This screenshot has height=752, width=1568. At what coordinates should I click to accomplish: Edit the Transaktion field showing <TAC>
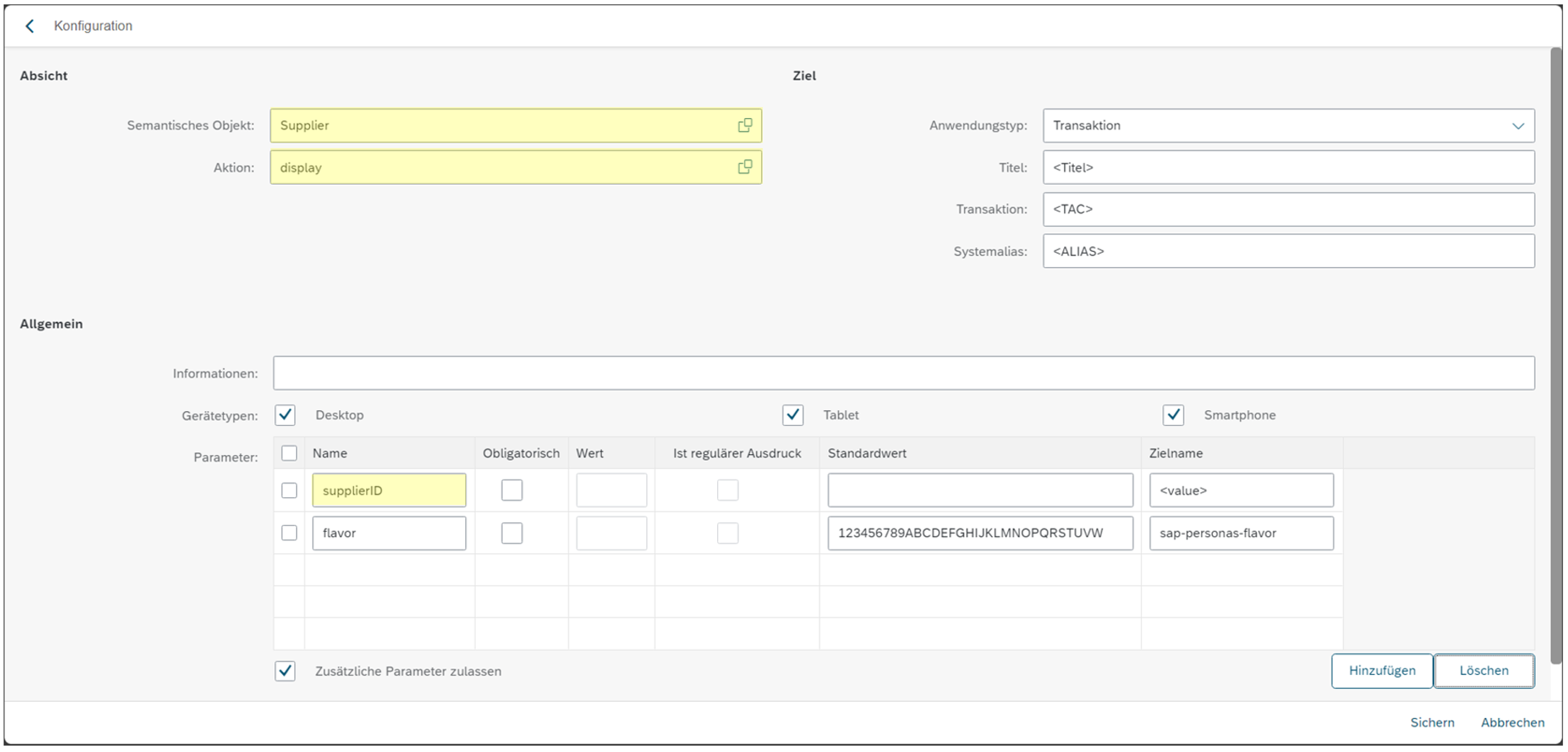pyautogui.click(x=1288, y=209)
